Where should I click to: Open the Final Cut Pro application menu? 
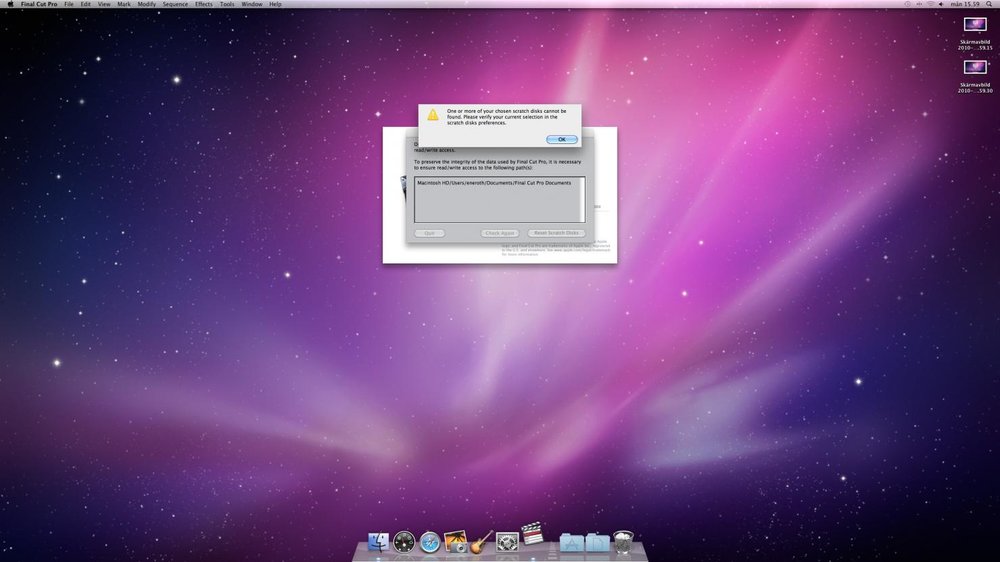tap(40, 4)
